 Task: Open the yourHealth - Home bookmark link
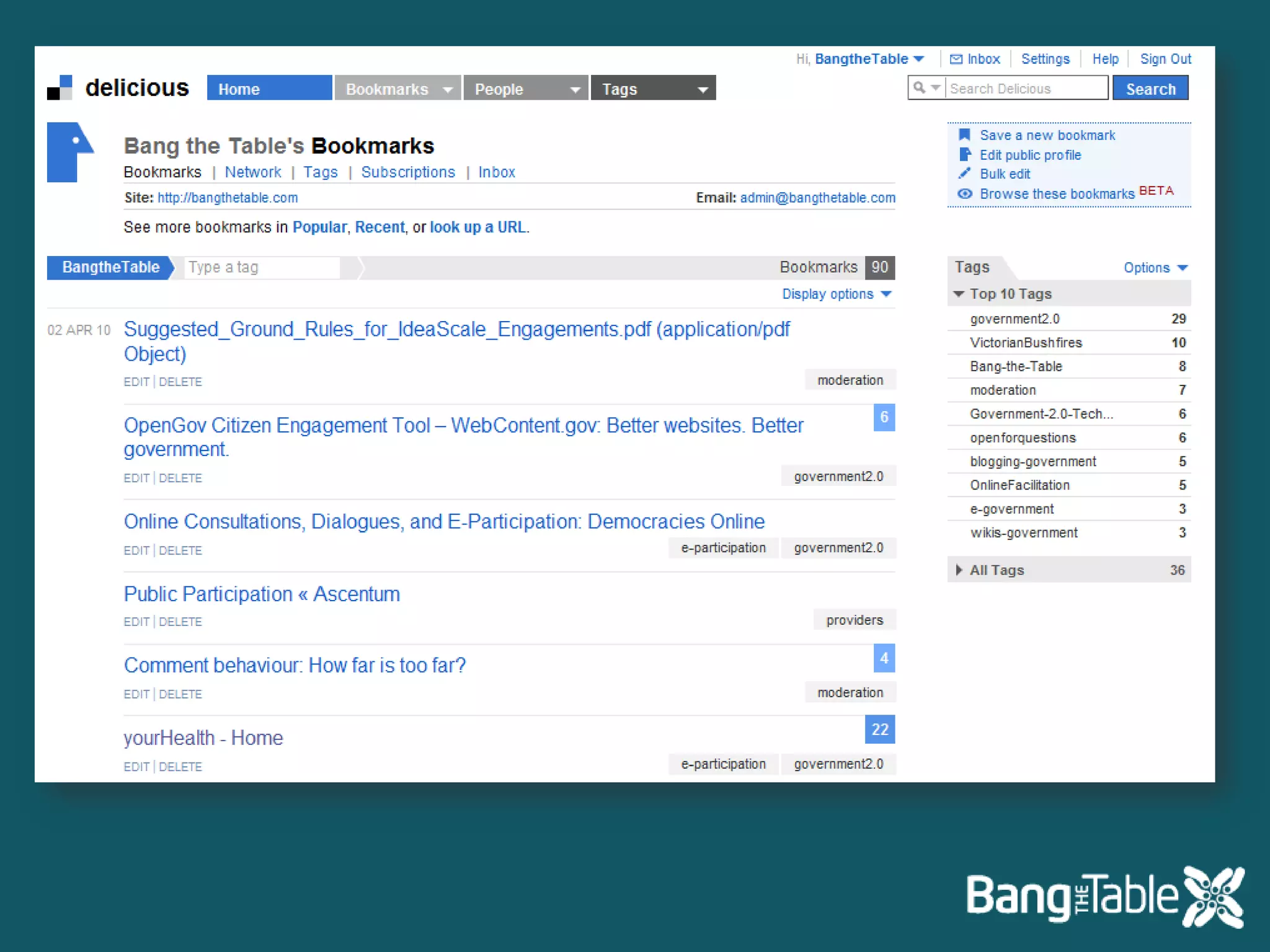click(203, 738)
